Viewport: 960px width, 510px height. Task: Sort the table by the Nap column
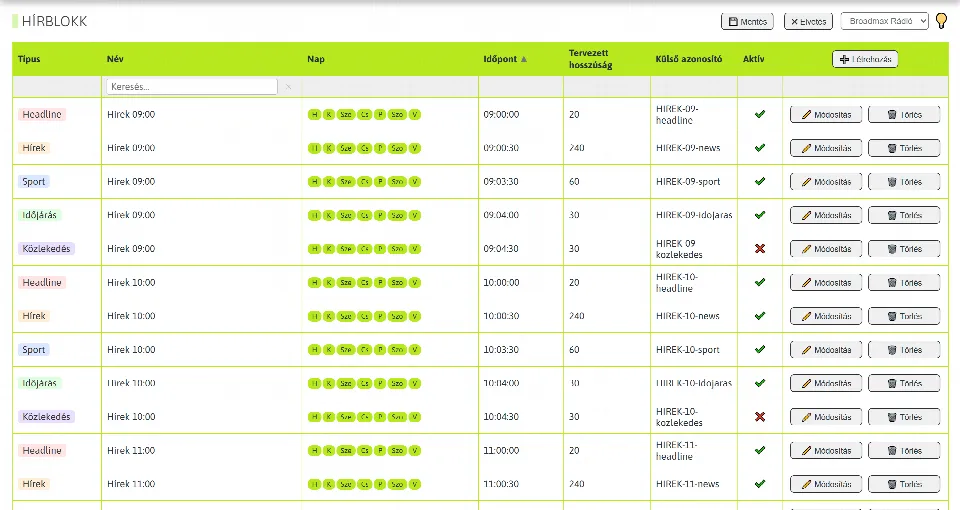[316, 59]
